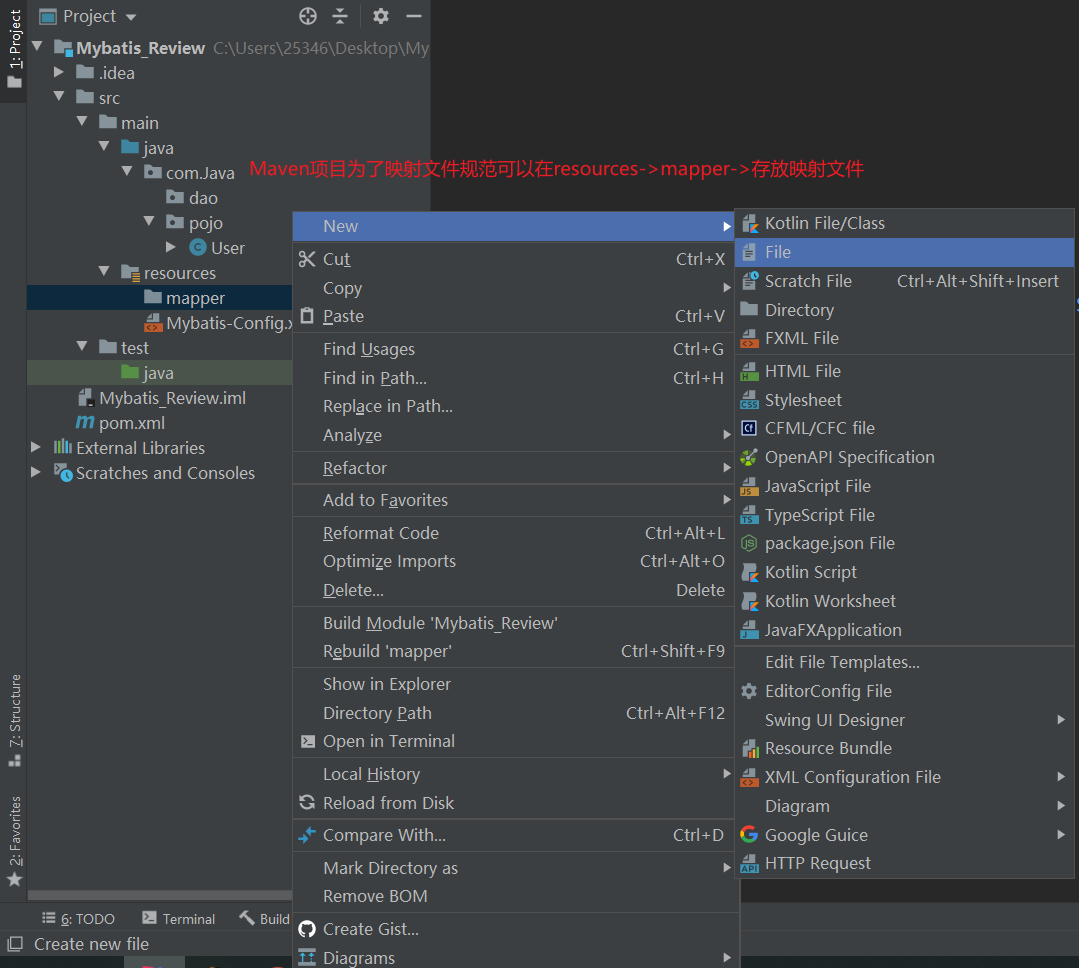Click the Locate/Select Opened File crosshair icon
This screenshot has height=968, width=1079.
pos(308,16)
